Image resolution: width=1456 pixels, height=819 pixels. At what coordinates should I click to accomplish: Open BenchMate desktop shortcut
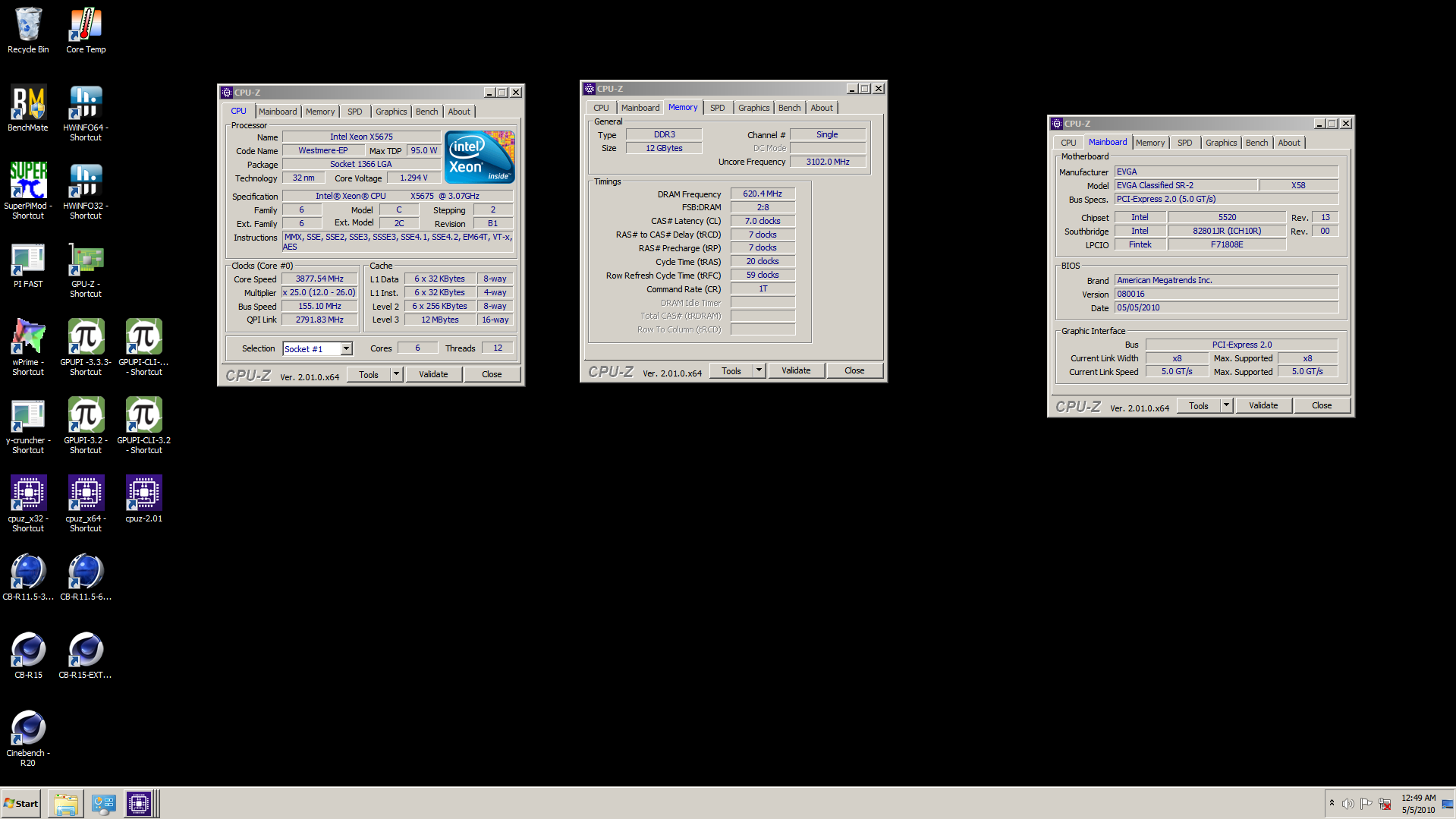[28, 109]
